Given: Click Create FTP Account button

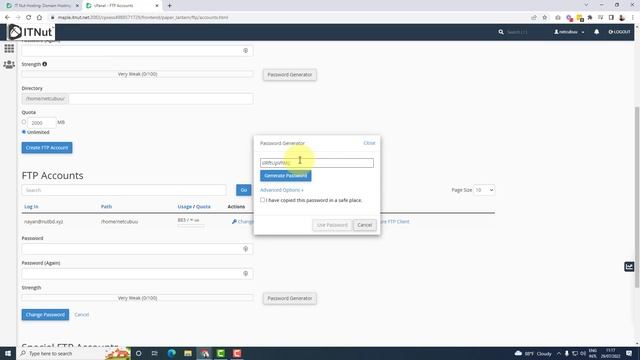Looking at the screenshot, I should 47,148.
